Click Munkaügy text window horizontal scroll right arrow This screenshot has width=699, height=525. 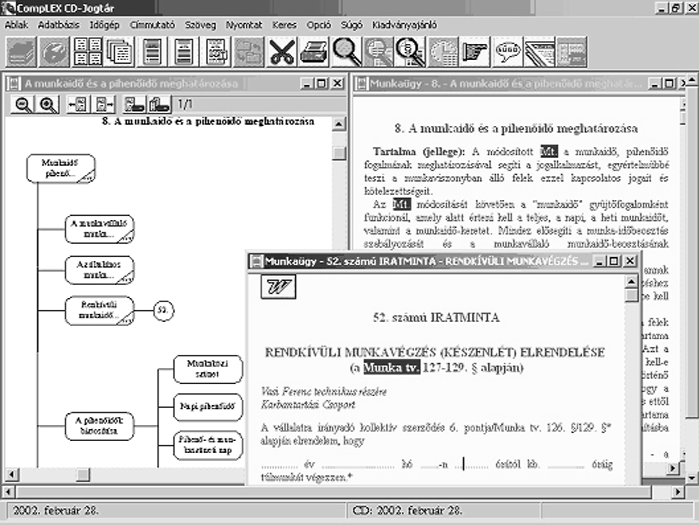(x=673, y=468)
